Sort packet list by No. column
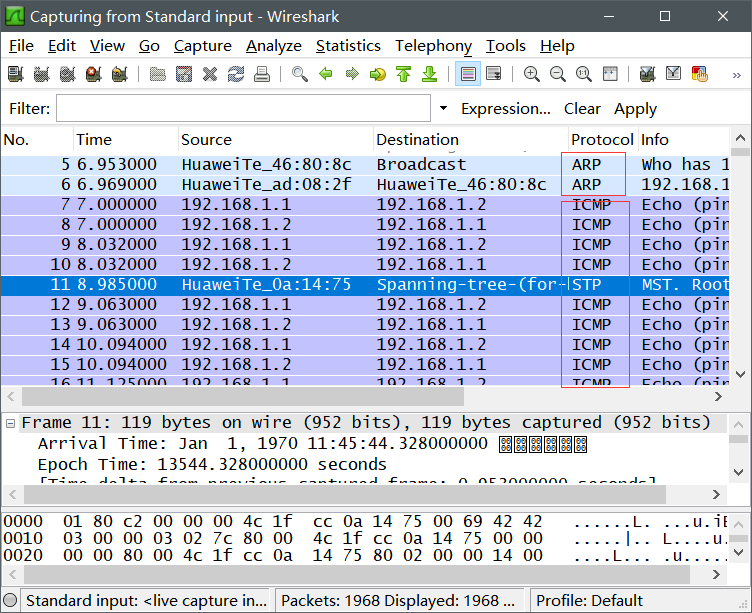The height and width of the screenshot is (613, 752). pyautogui.click(x=37, y=140)
